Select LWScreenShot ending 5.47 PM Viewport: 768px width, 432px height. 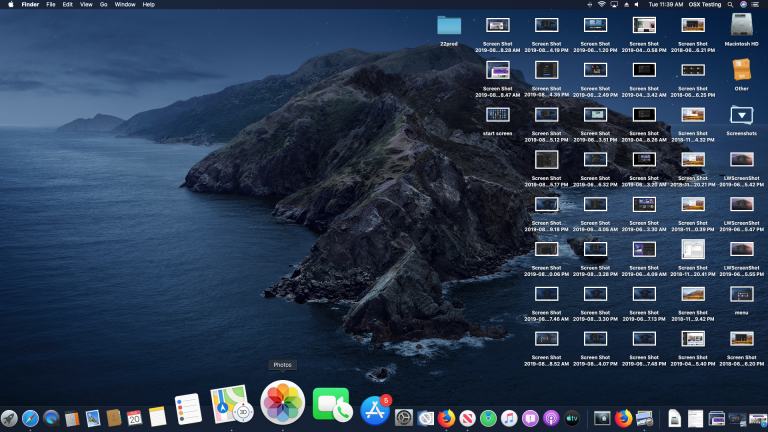(x=742, y=204)
